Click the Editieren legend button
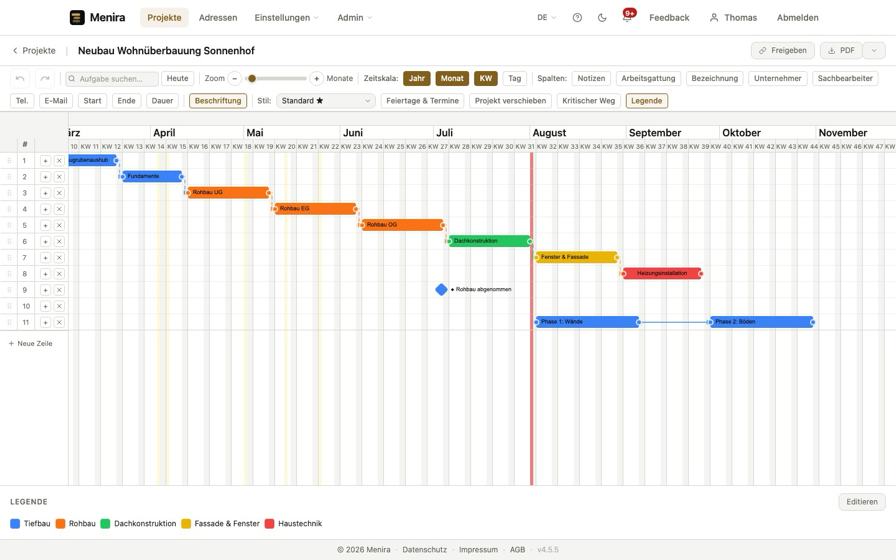The height and width of the screenshot is (560, 896). coord(862,502)
